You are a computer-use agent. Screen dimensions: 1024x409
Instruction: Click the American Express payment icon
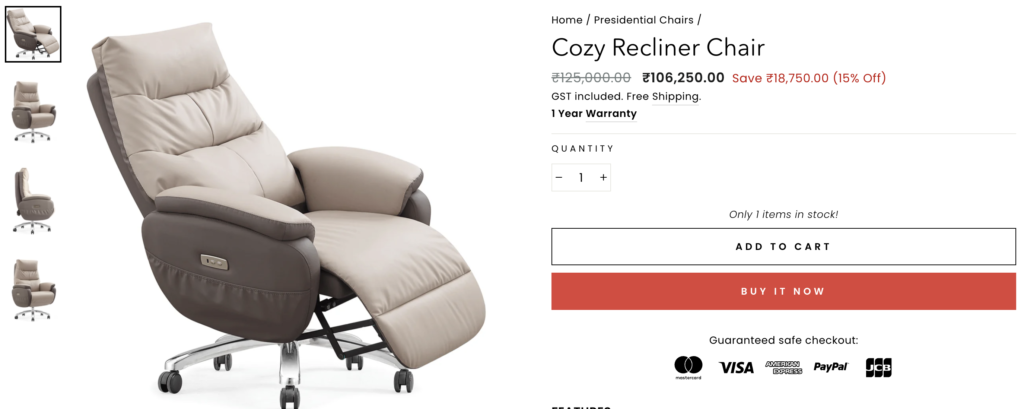point(783,368)
